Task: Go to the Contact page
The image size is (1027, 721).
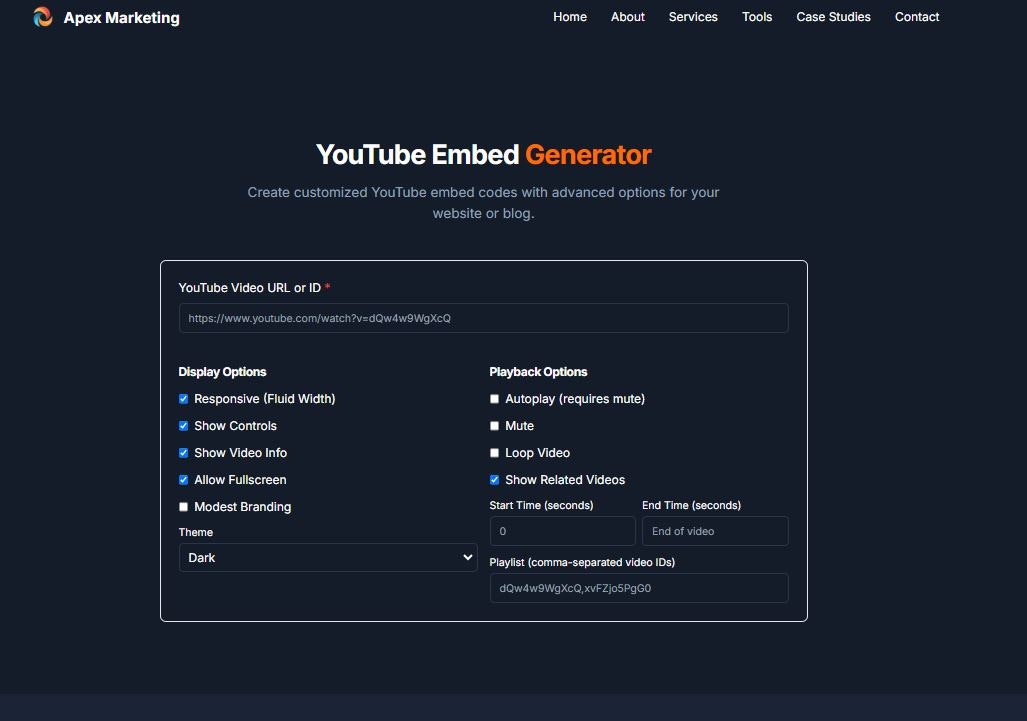Action: click(x=916, y=17)
